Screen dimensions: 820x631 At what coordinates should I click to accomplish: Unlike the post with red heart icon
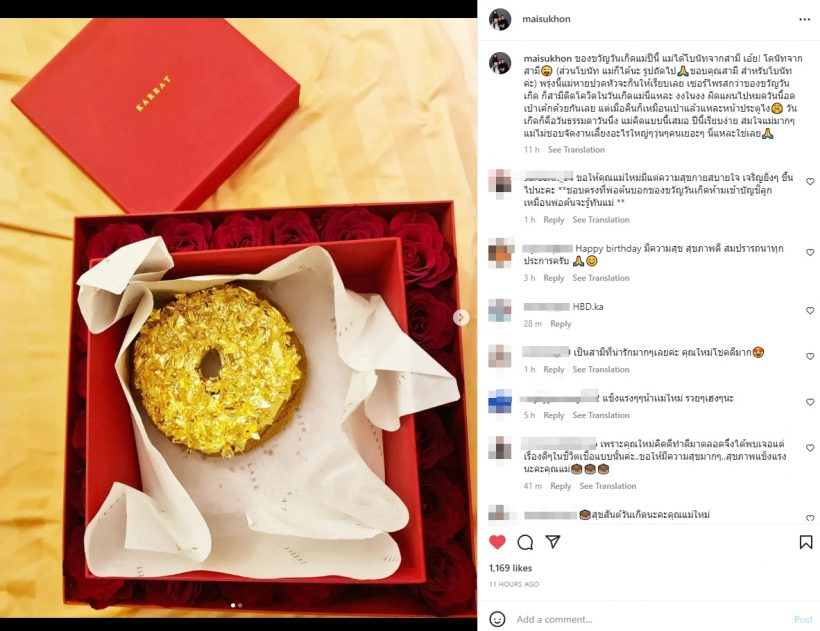[497, 542]
